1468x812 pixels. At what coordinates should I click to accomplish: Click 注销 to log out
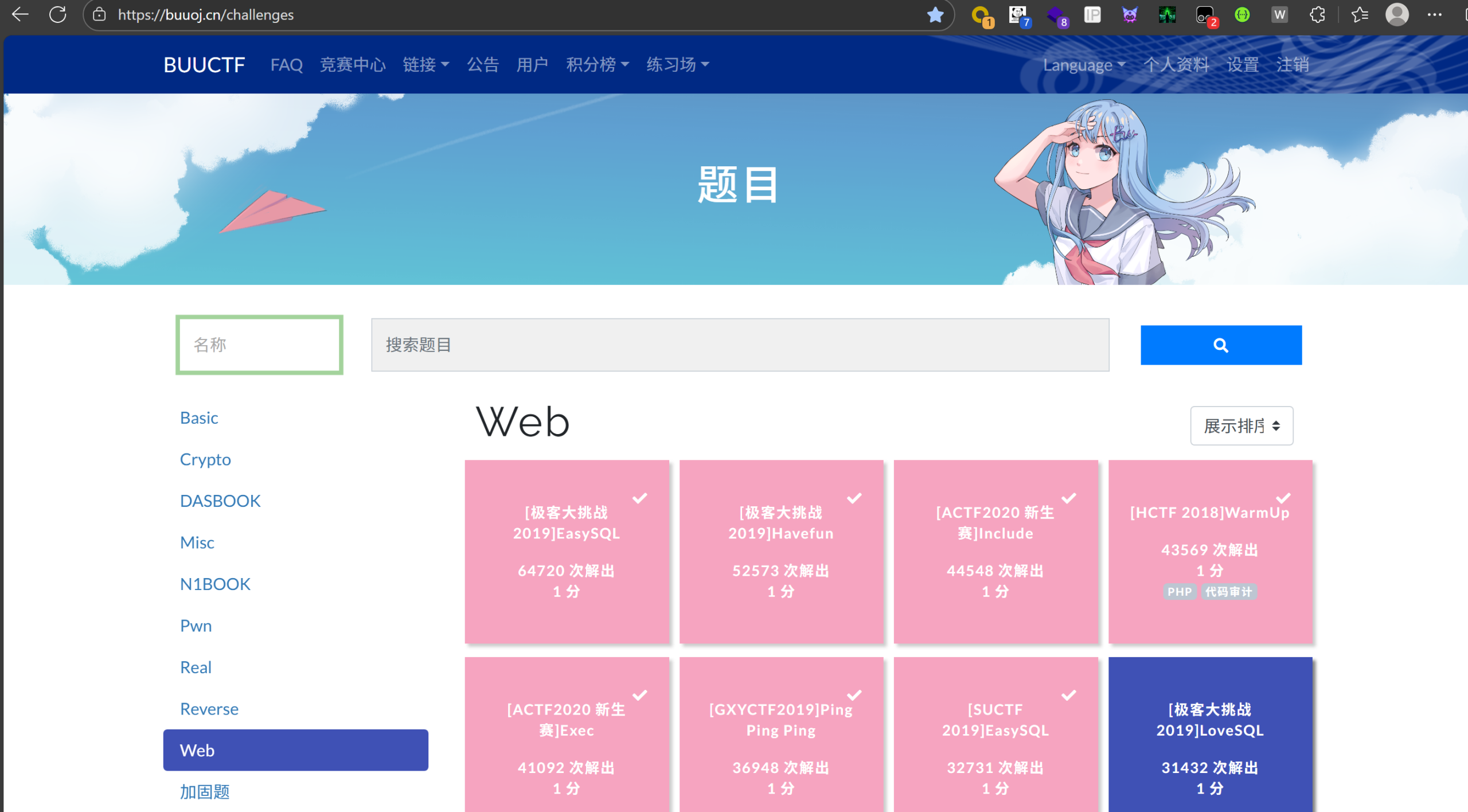[1293, 65]
